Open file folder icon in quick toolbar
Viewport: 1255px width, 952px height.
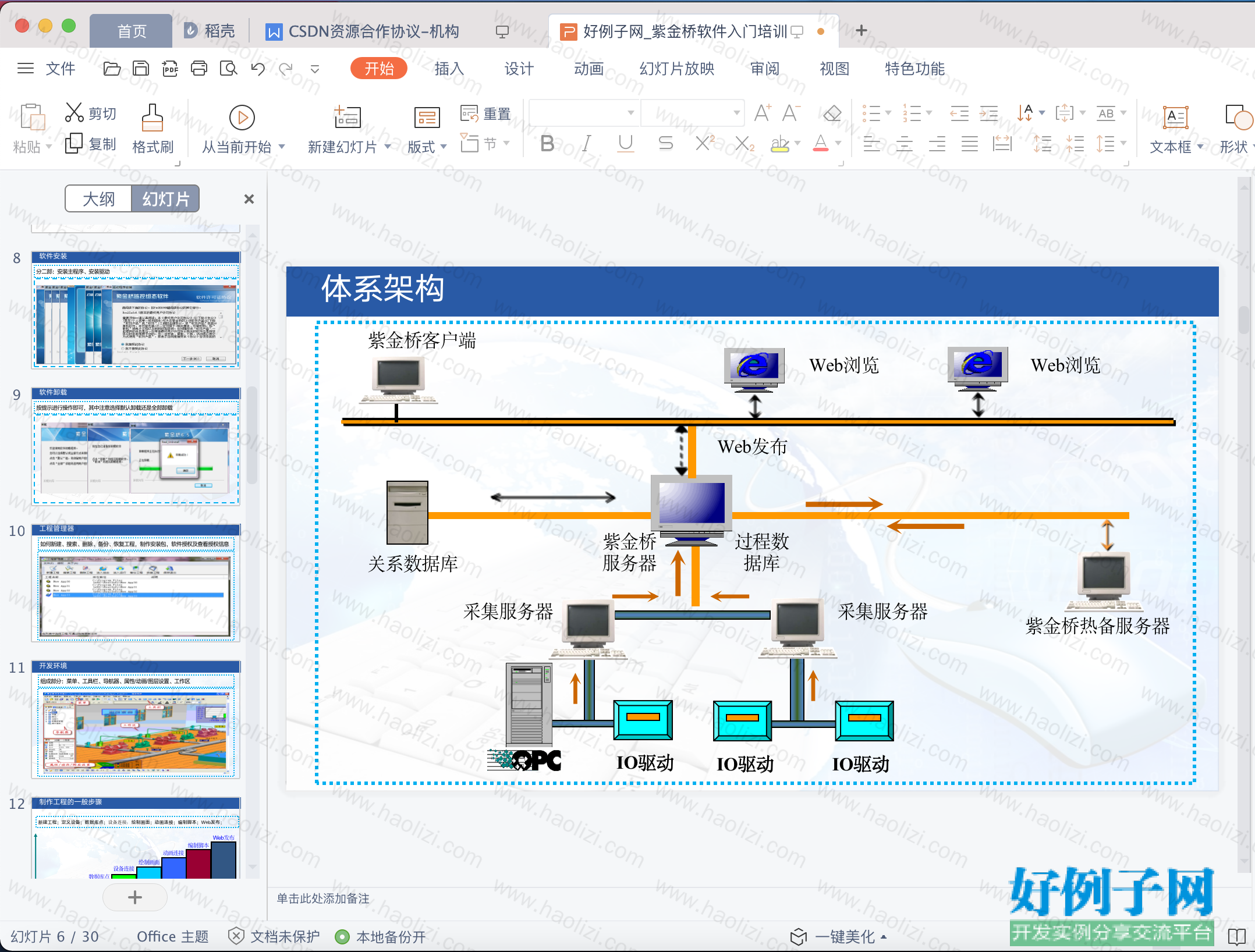click(x=112, y=69)
